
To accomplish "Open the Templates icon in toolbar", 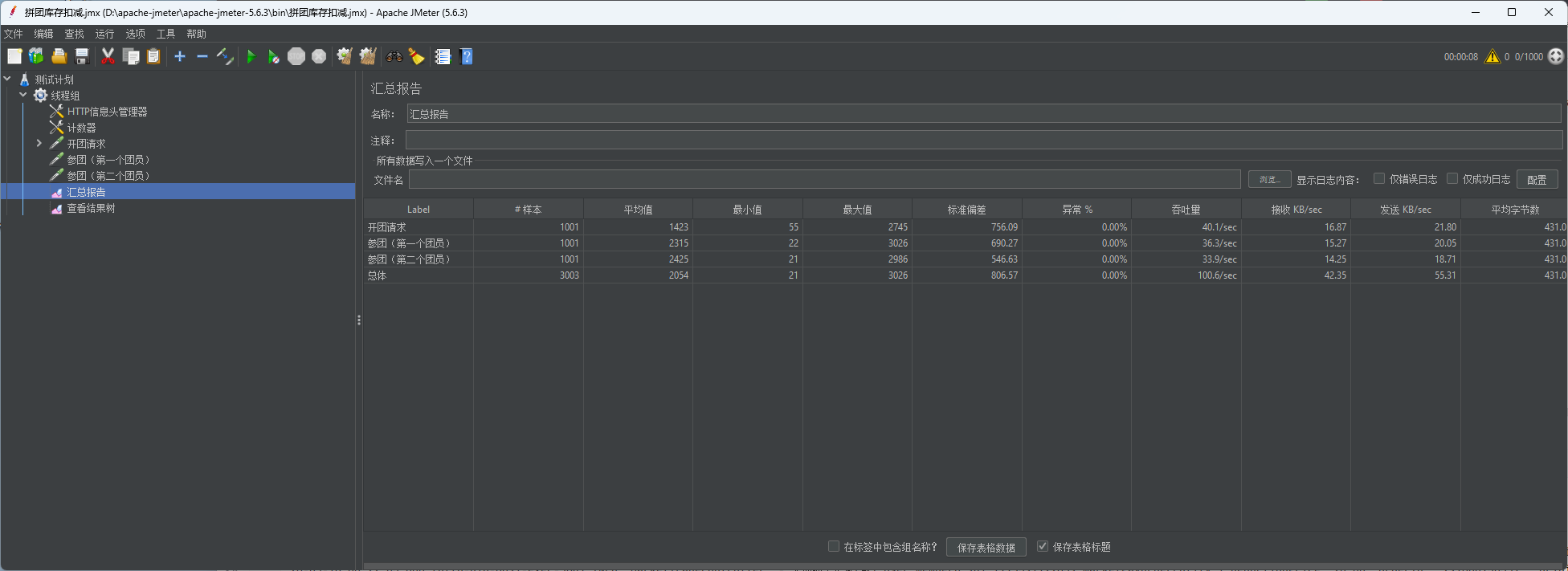I will click(x=36, y=56).
